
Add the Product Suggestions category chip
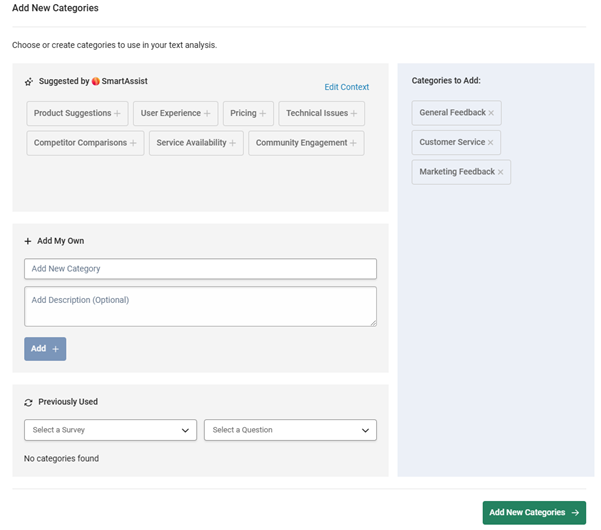point(77,113)
